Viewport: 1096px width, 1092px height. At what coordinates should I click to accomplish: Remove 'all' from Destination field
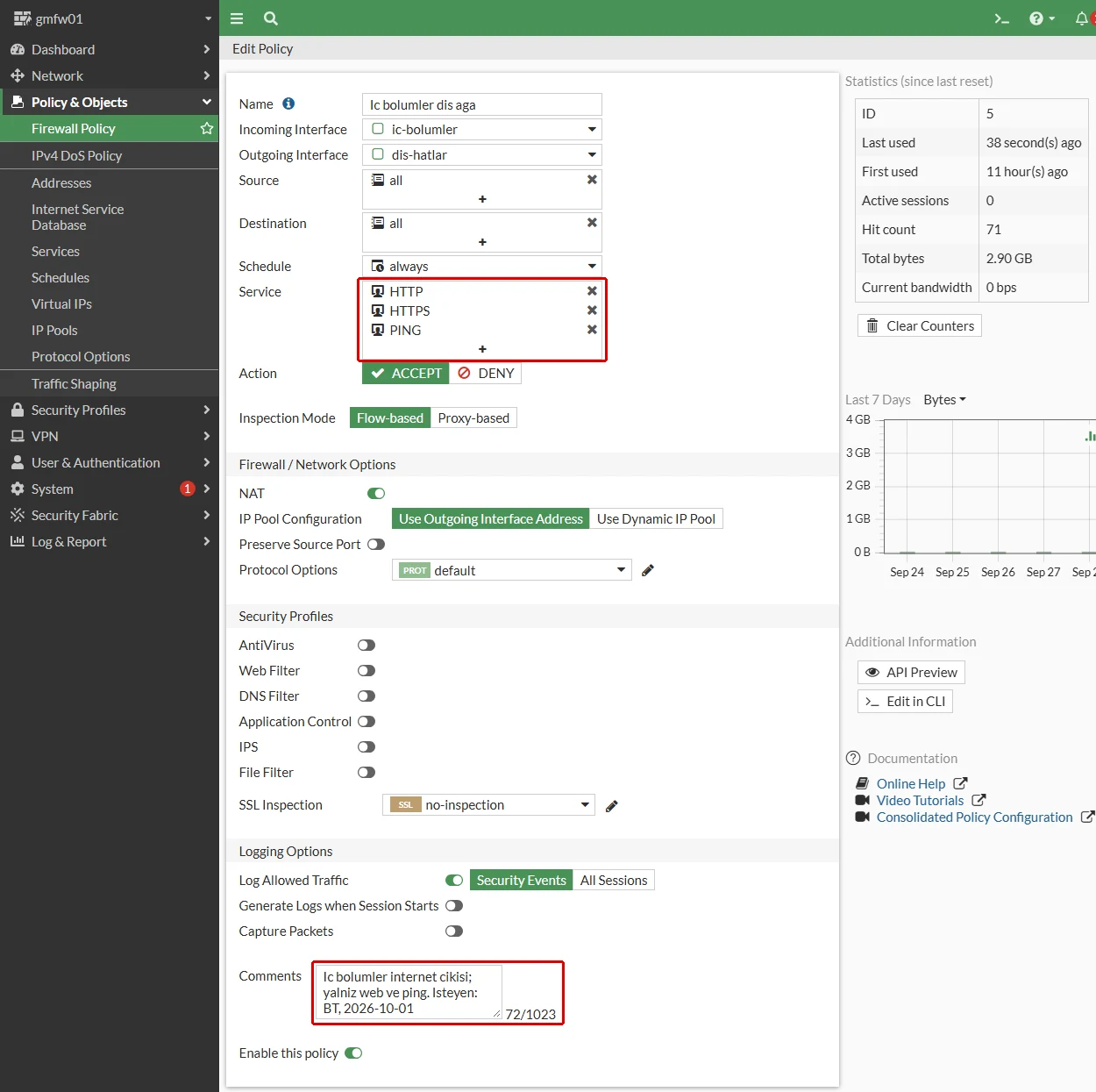(x=592, y=223)
